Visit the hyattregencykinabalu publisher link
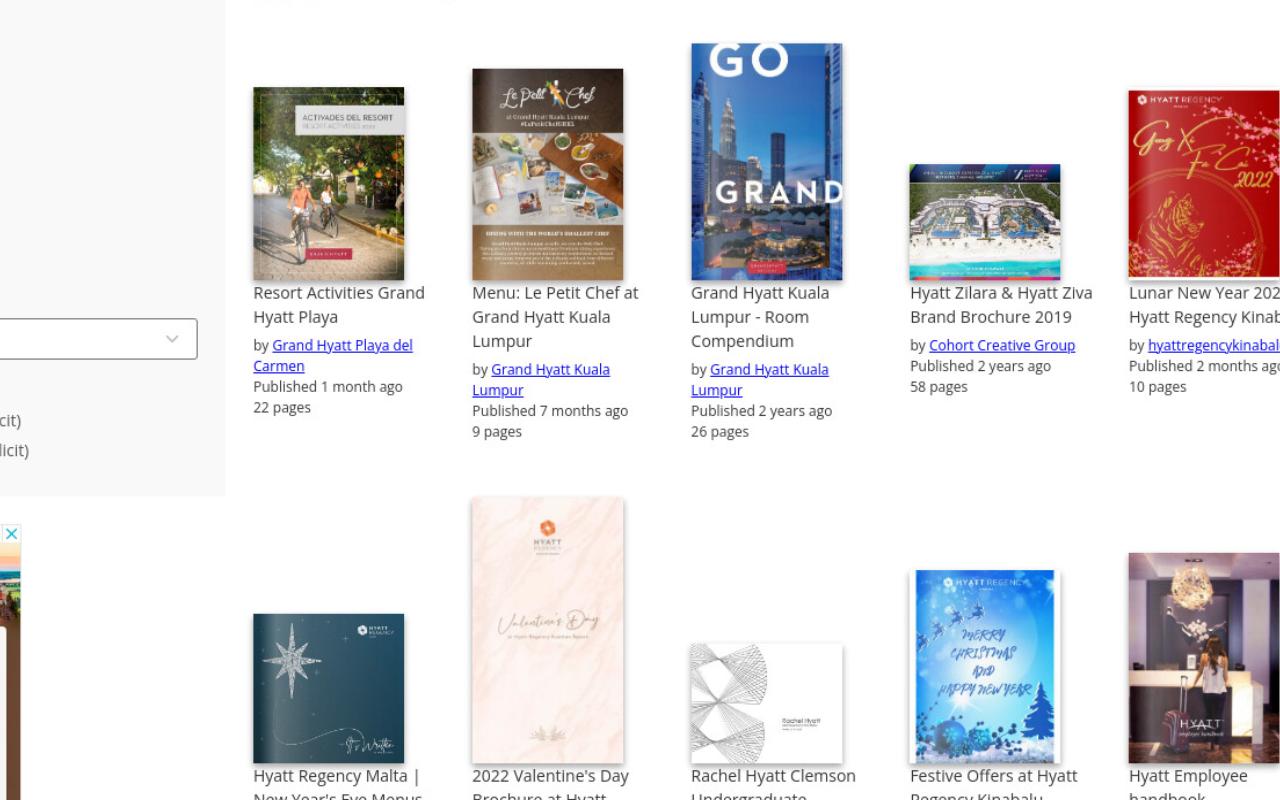 pyautogui.click(x=1214, y=345)
